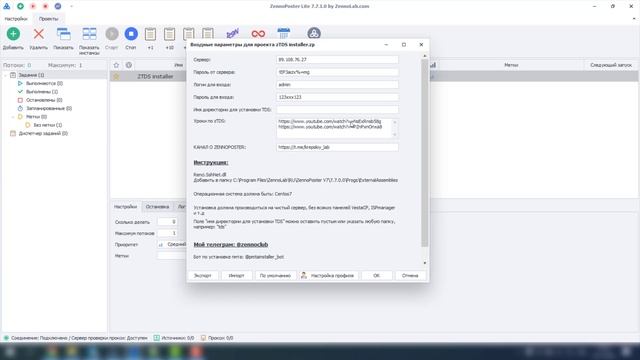Select Выполняются (0) in tree
Screen dimensions: 640x360
44,83
